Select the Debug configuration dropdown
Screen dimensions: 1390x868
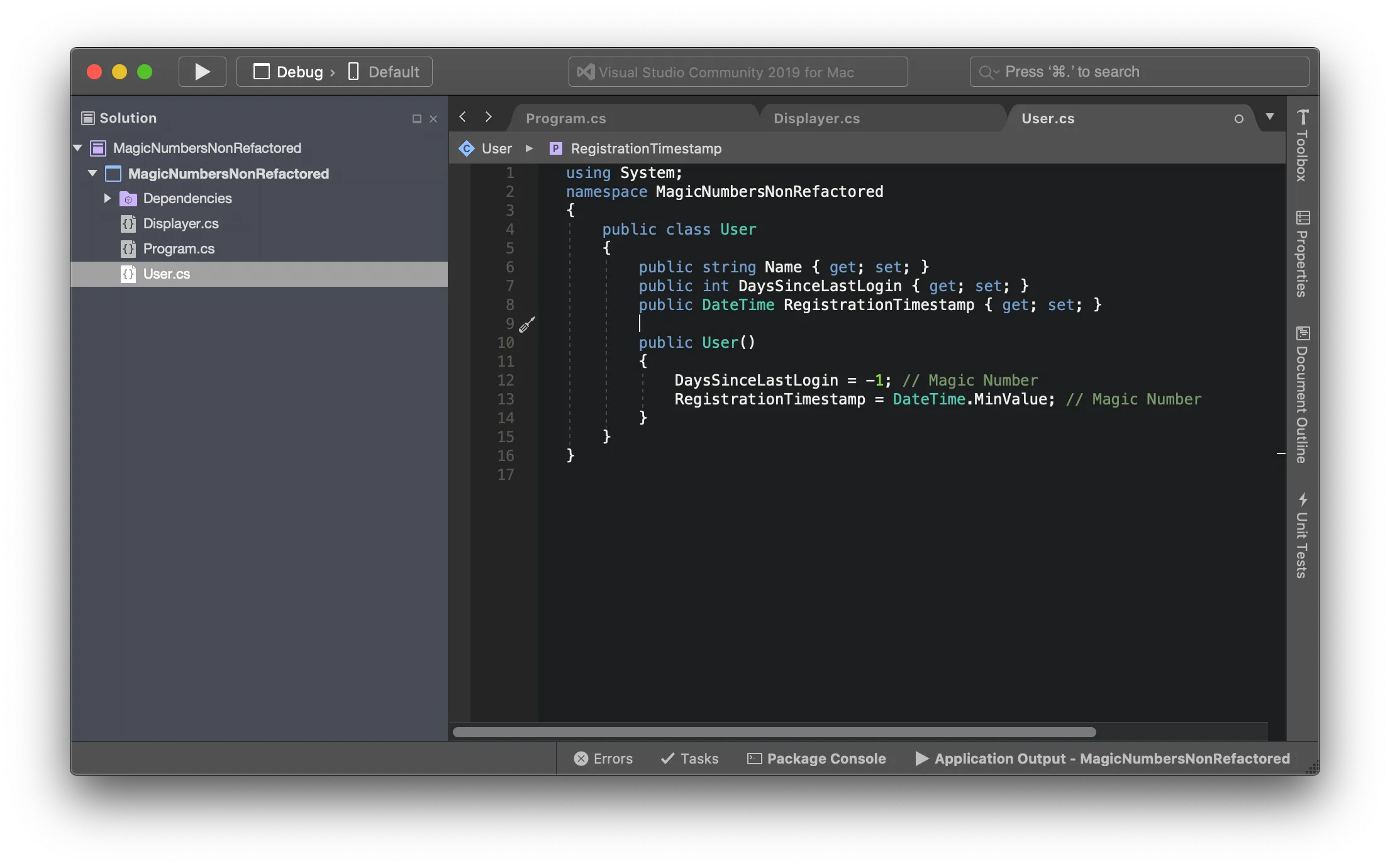point(294,72)
